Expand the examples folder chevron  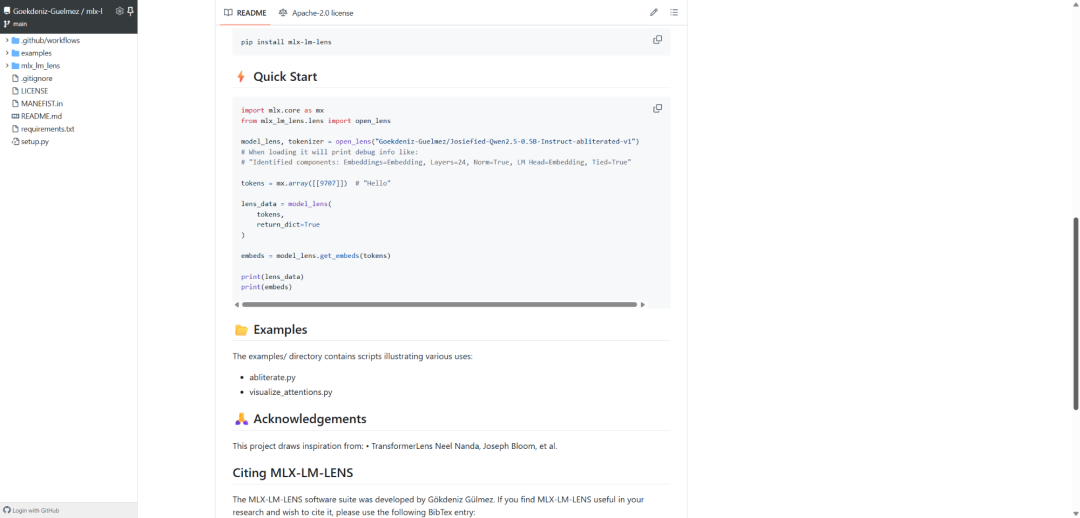tap(7, 53)
